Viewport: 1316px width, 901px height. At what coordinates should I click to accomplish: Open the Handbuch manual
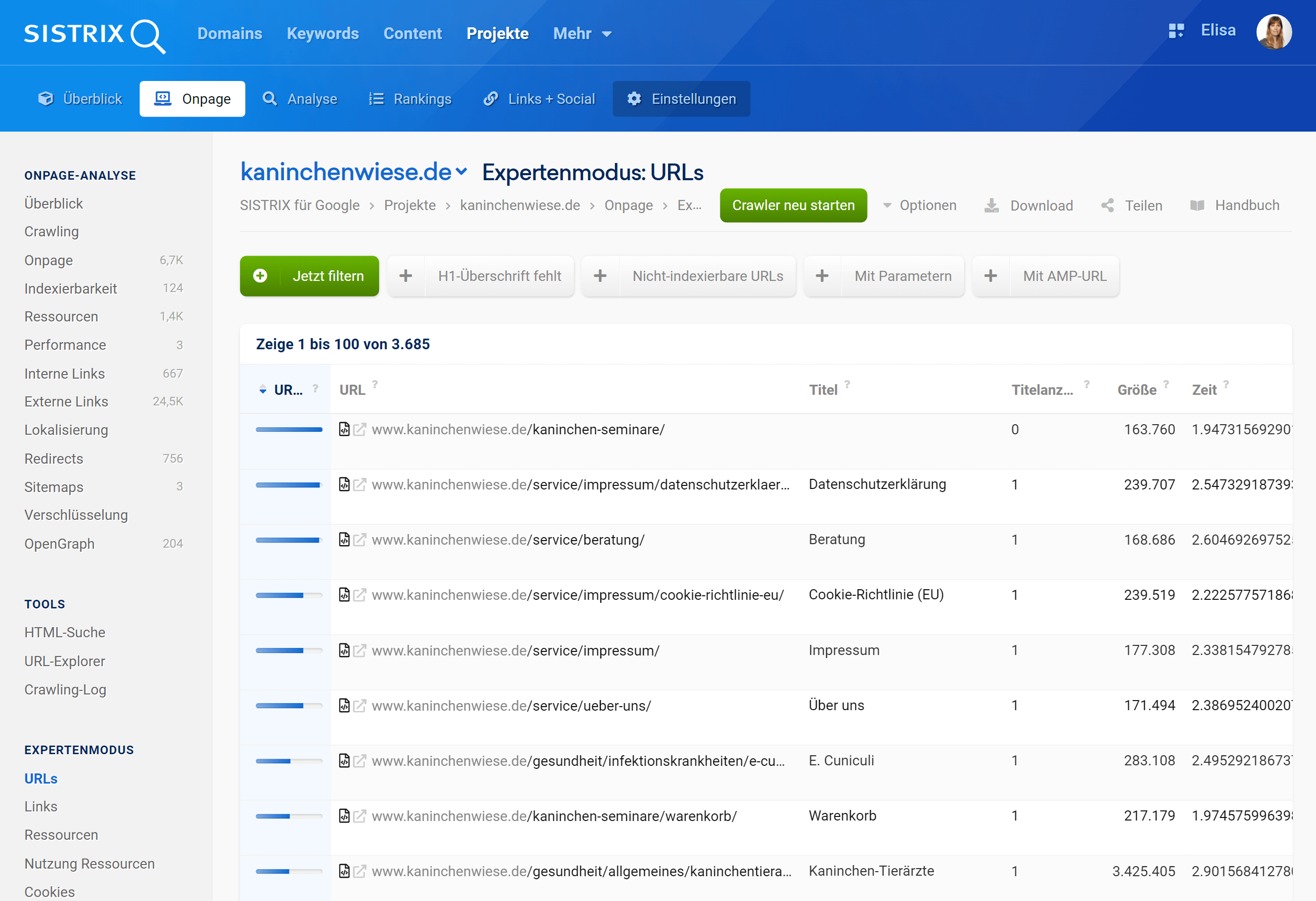1235,206
